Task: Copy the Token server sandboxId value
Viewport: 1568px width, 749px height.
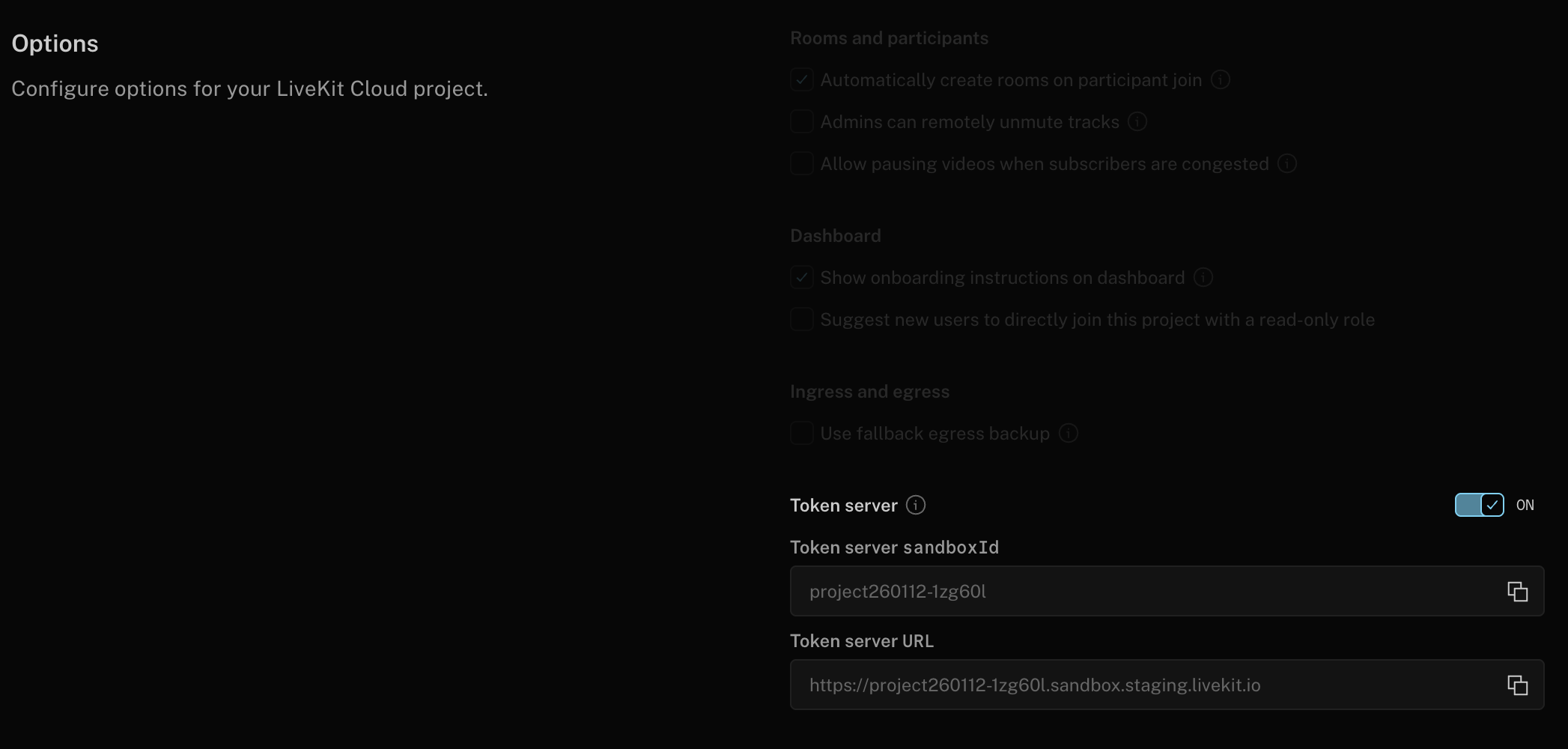Action: coord(1517,591)
